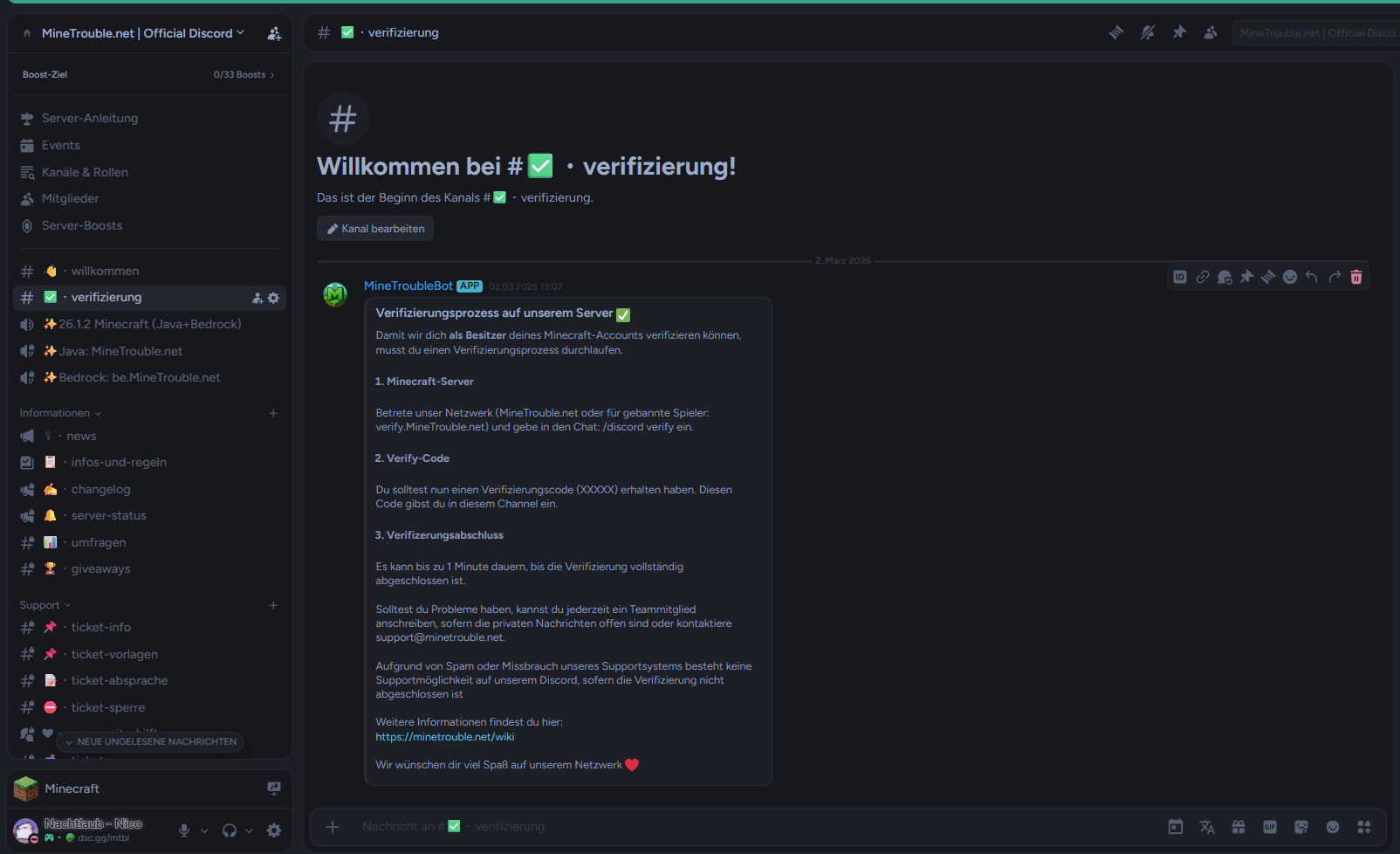Image resolution: width=1400 pixels, height=854 pixels.
Task: Open ticket-absprache channel
Action: pyautogui.click(x=148, y=680)
